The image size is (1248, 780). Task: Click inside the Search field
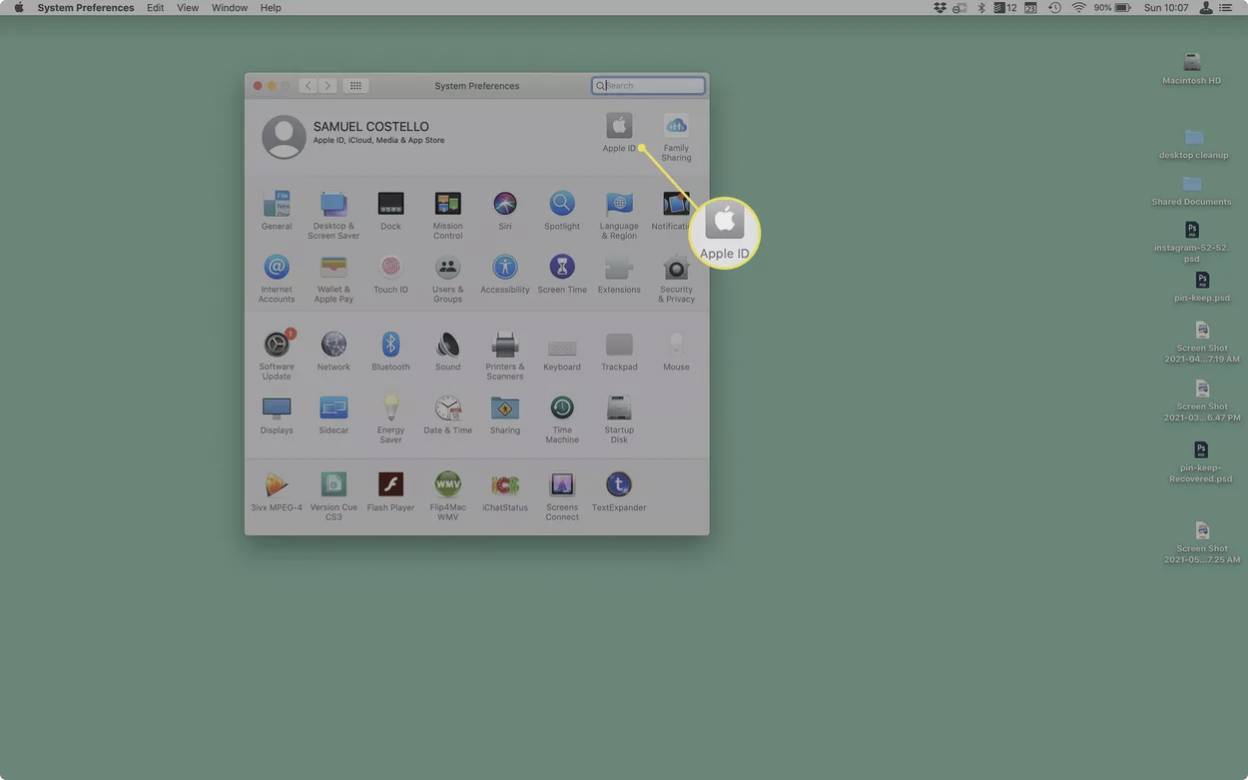(647, 85)
